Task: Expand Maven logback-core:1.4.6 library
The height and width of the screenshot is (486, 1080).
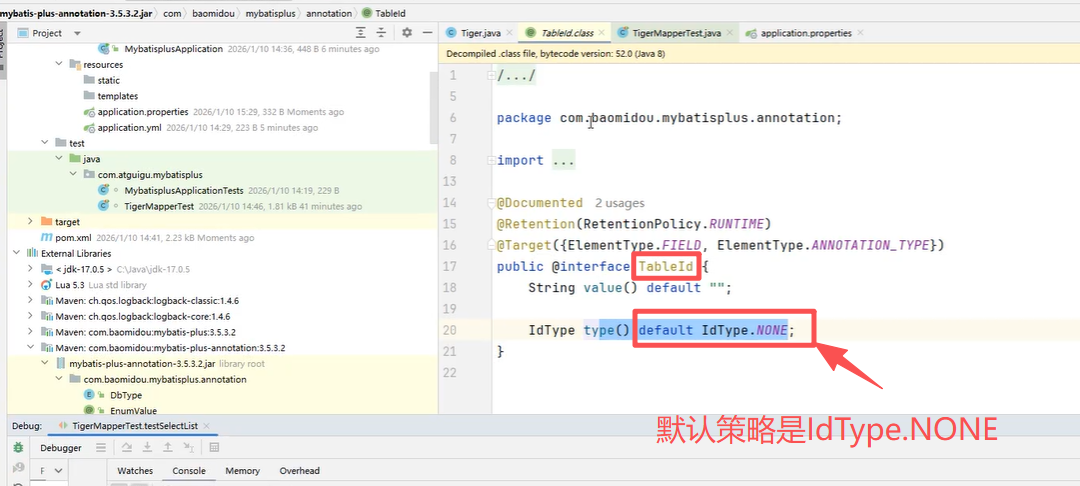Action: tap(30, 316)
